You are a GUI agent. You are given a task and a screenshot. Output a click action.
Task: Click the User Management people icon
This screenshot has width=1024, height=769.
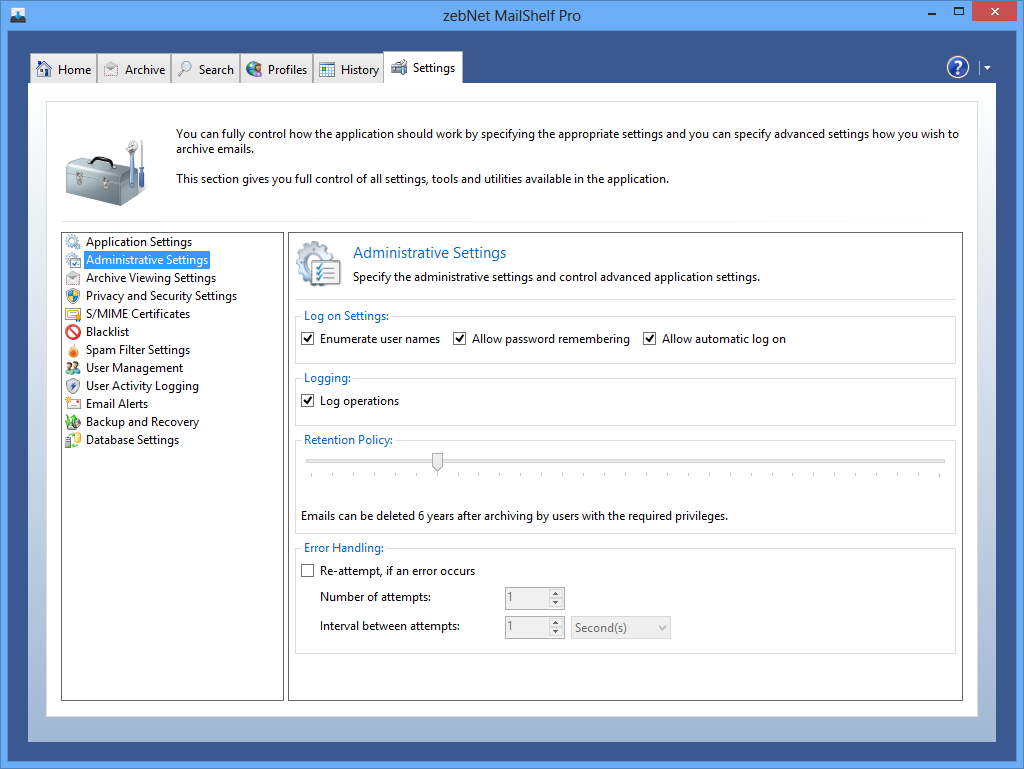73,368
